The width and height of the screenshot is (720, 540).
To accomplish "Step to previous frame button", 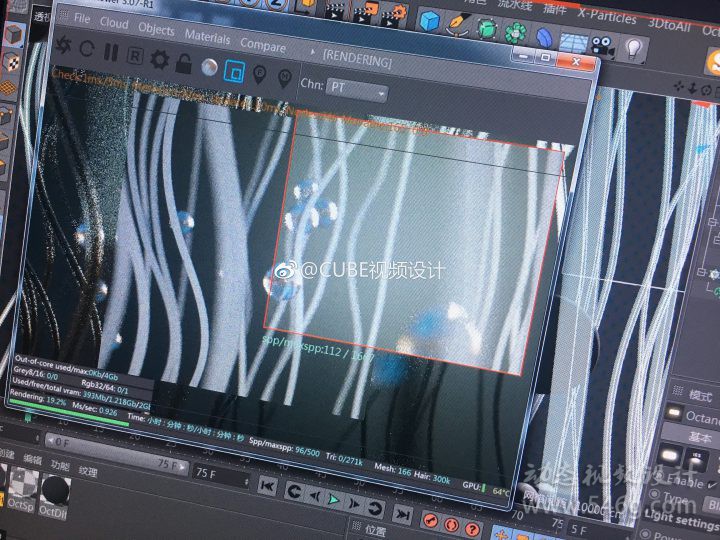I will coord(315,496).
